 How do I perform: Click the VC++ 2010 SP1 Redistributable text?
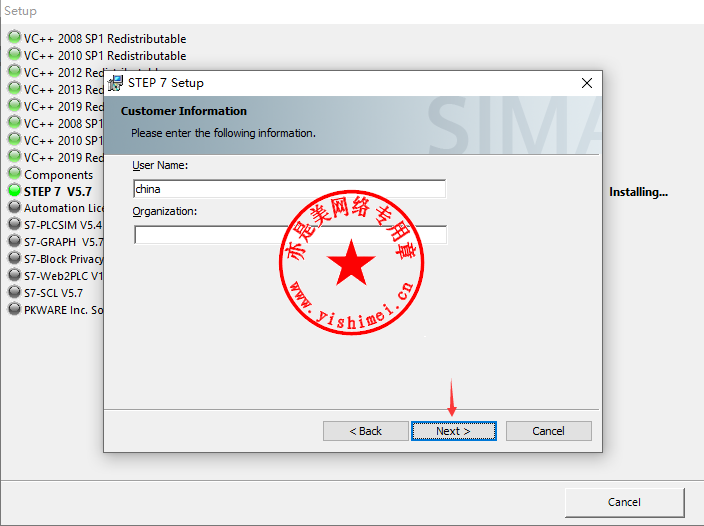click(105, 56)
